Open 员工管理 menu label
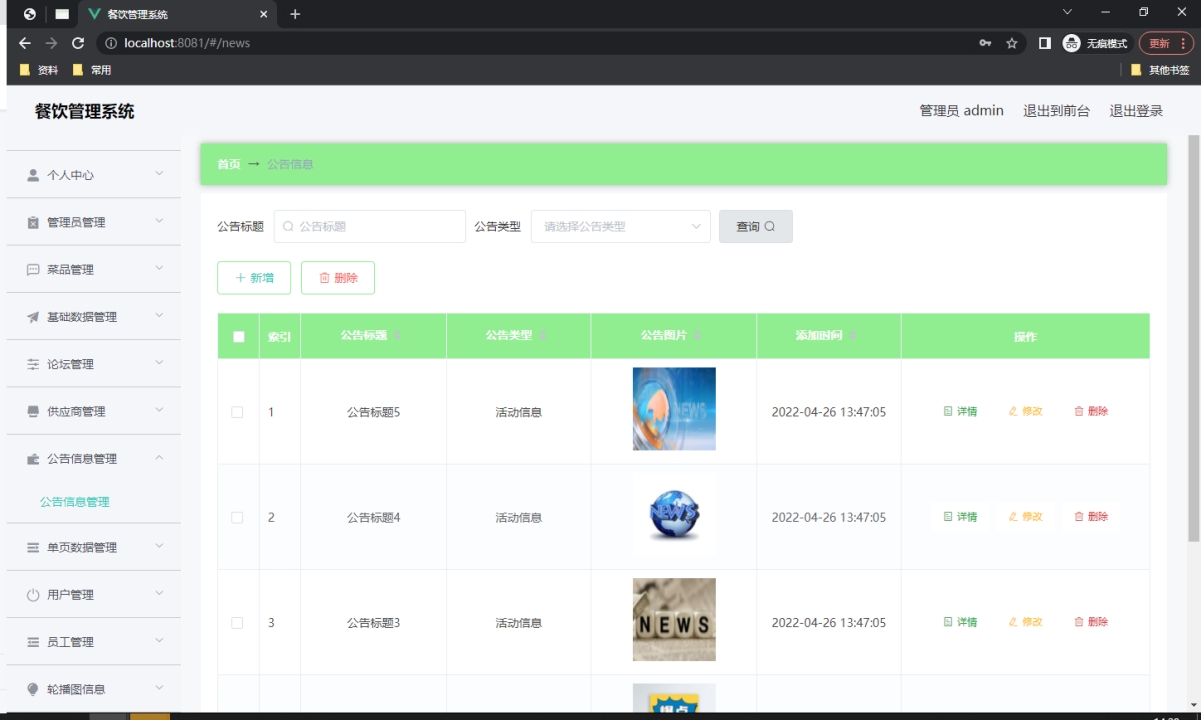This screenshot has width=1201, height=720. point(70,642)
